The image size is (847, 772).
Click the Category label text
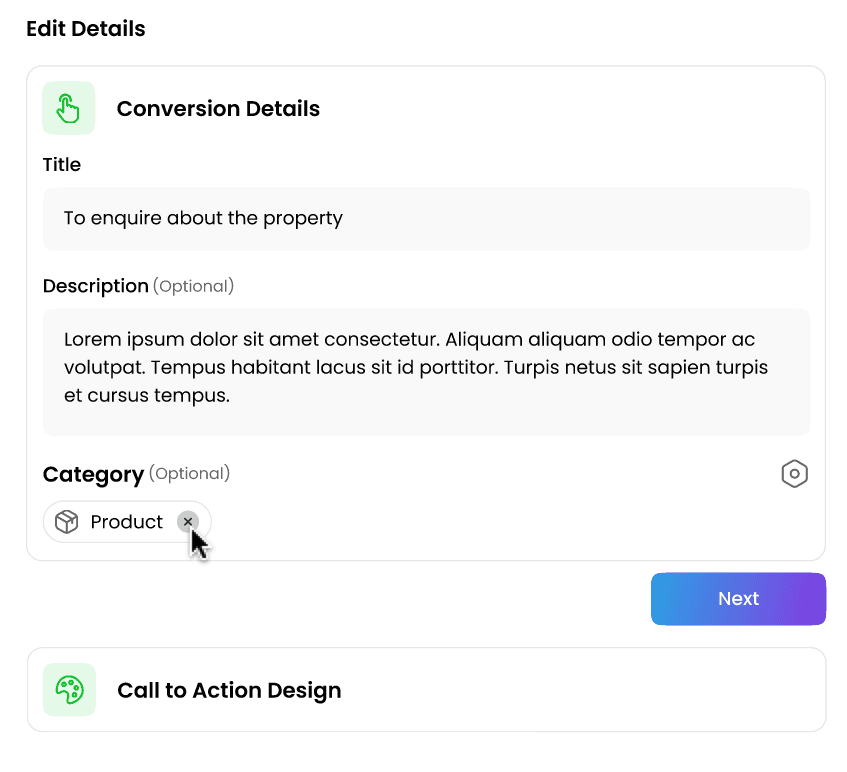[x=93, y=474]
